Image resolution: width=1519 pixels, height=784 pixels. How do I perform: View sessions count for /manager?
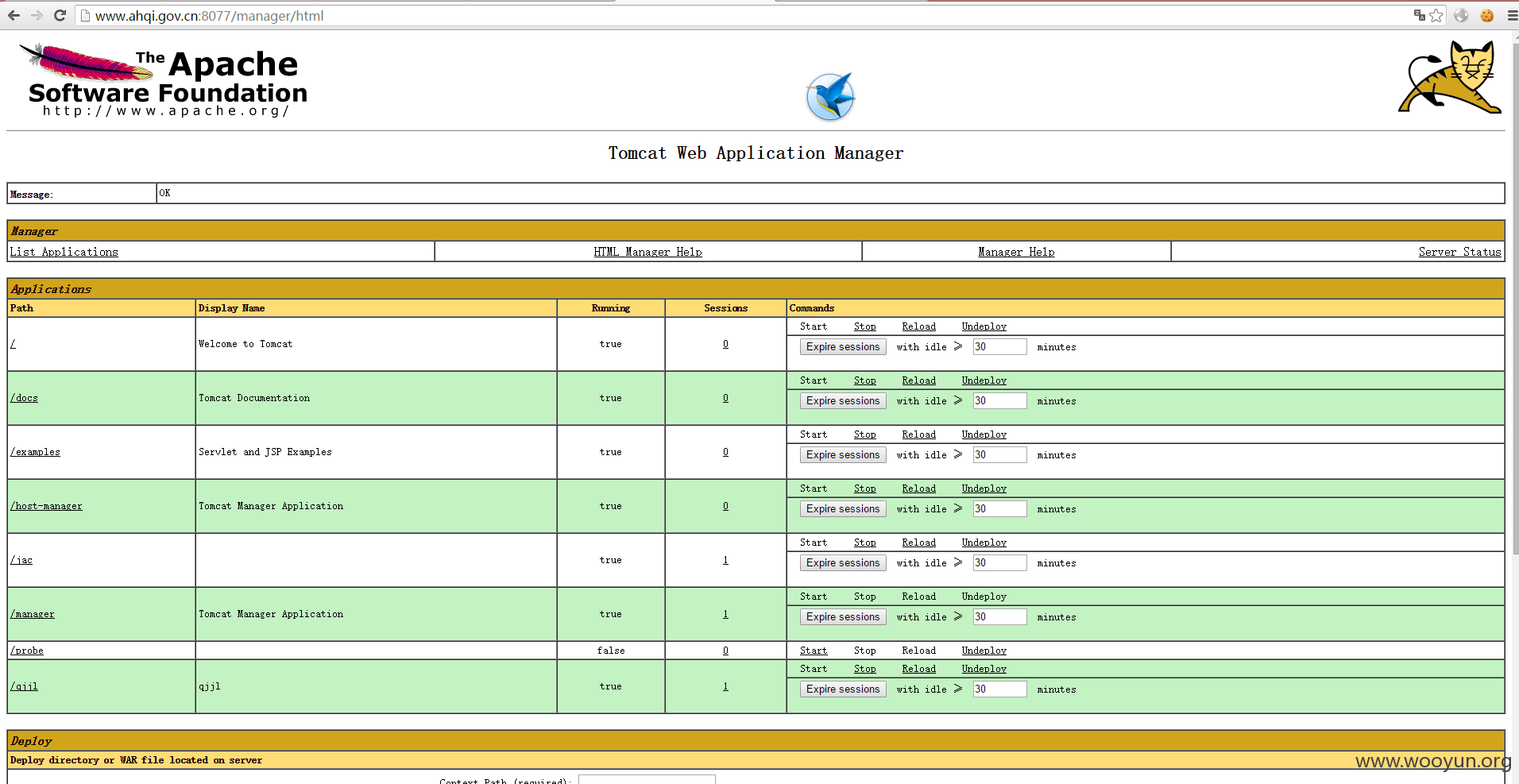pyautogui.click(x=725, y=614)
